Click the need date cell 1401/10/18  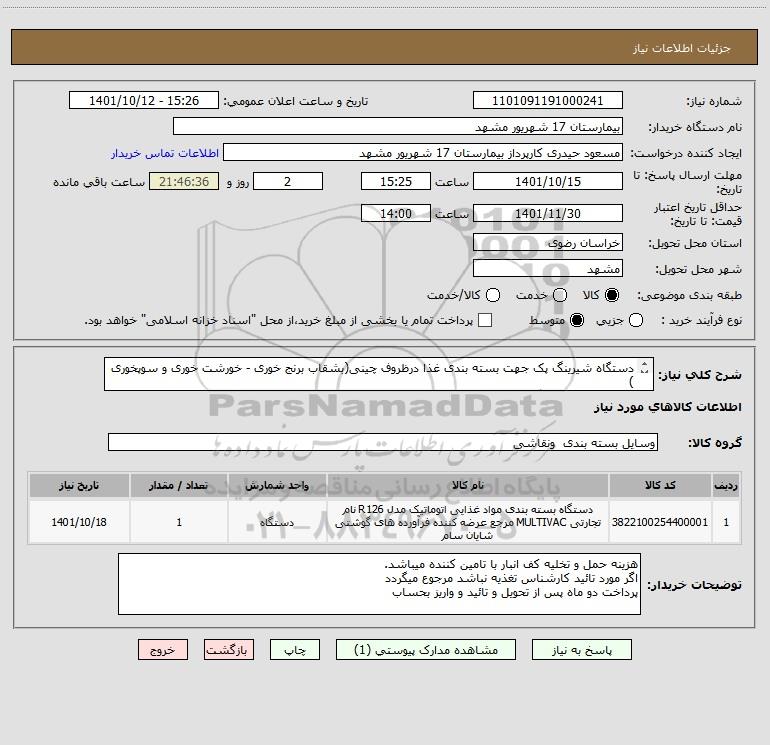pos(79,522)
